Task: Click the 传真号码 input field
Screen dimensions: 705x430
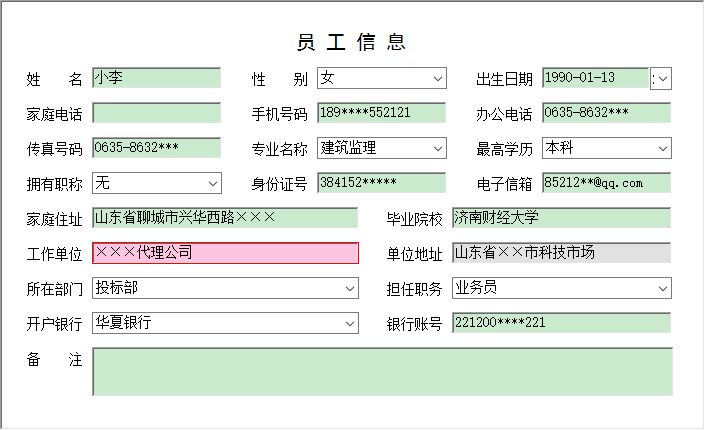Action: click(156, 148)
